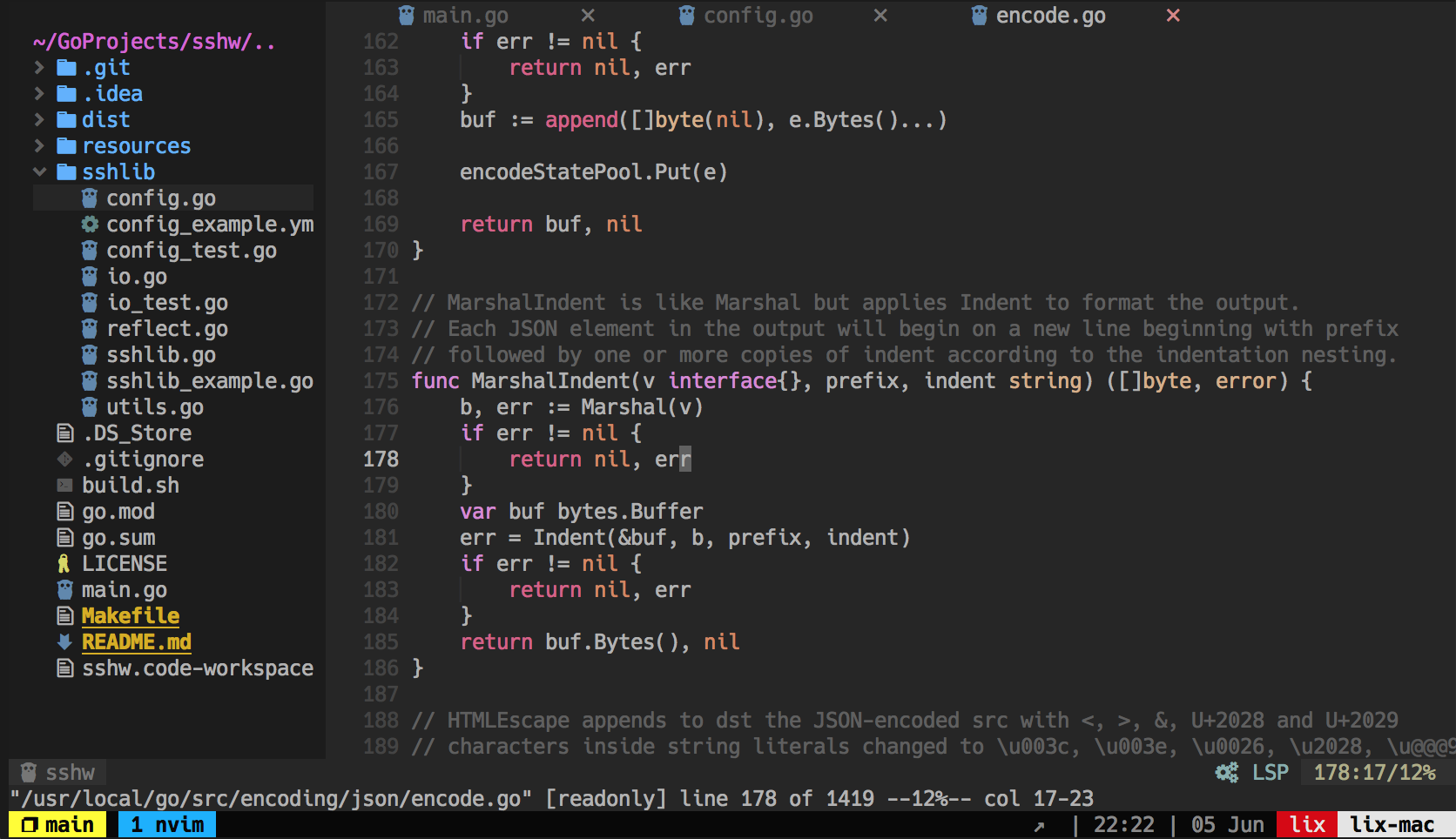Image resolution: width=1456 pixels, height=839 pixels.
Task: Expand the resources folder chevron
Action: pyautogui.click(x=39, y=145)
